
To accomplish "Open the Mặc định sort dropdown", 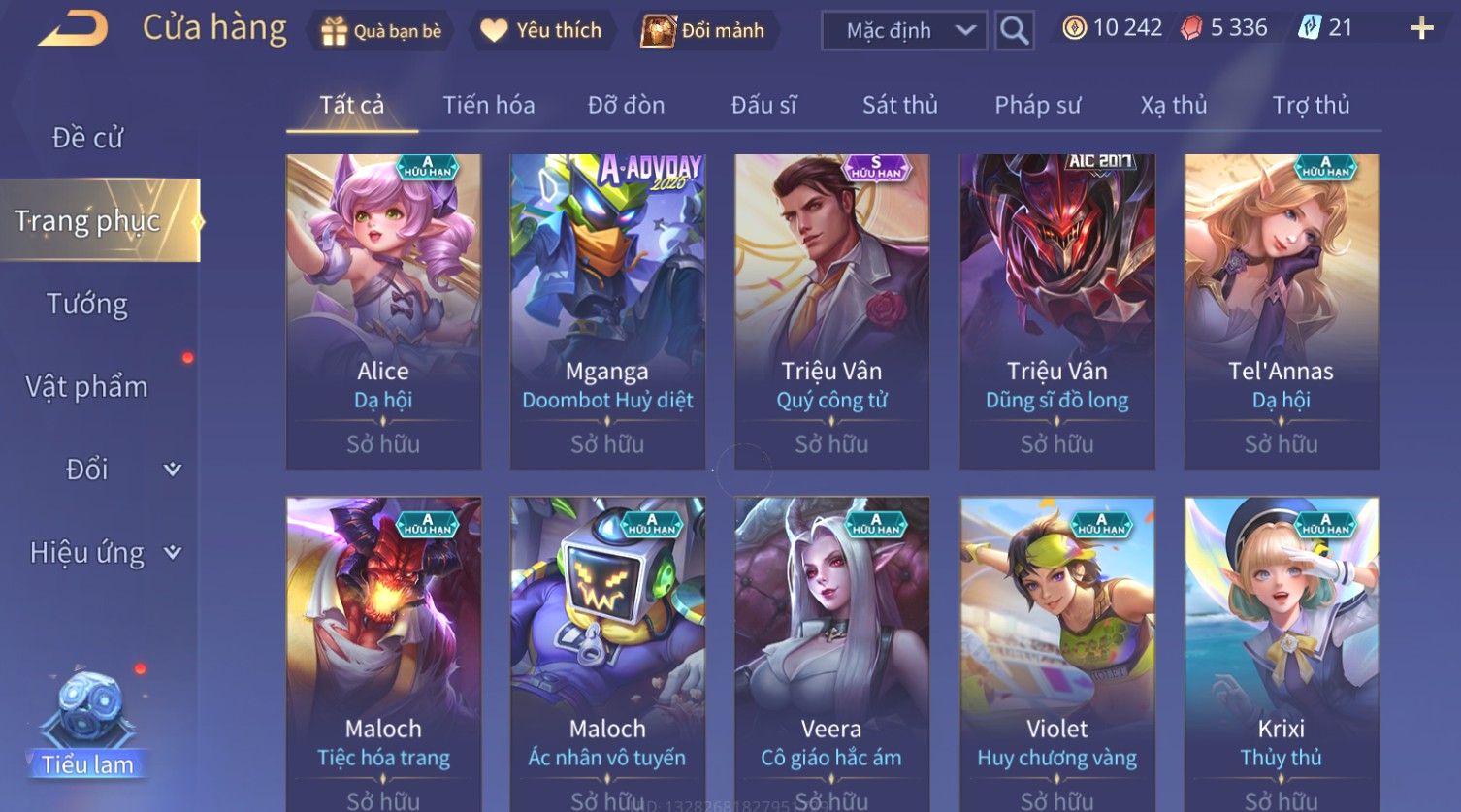I will [x=904, y=30].
